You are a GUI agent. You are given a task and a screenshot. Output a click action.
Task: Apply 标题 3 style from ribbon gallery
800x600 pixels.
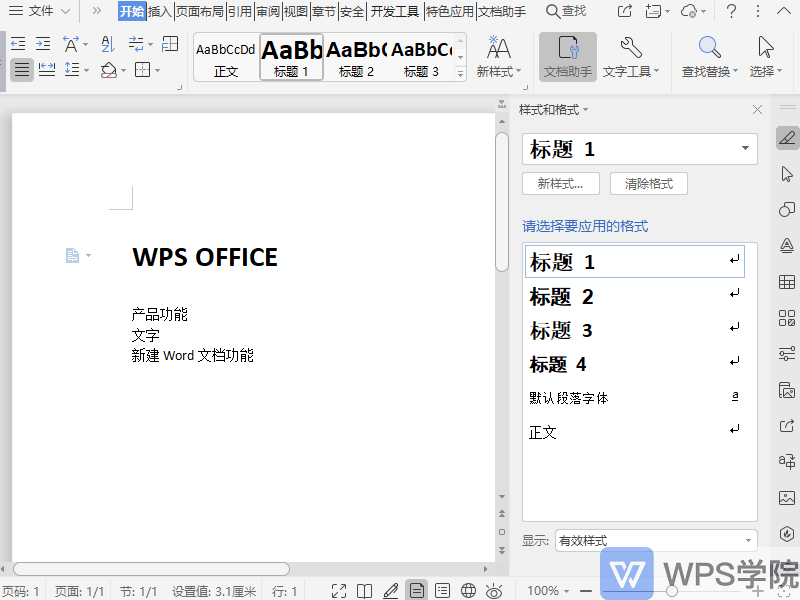click(421, 57)
